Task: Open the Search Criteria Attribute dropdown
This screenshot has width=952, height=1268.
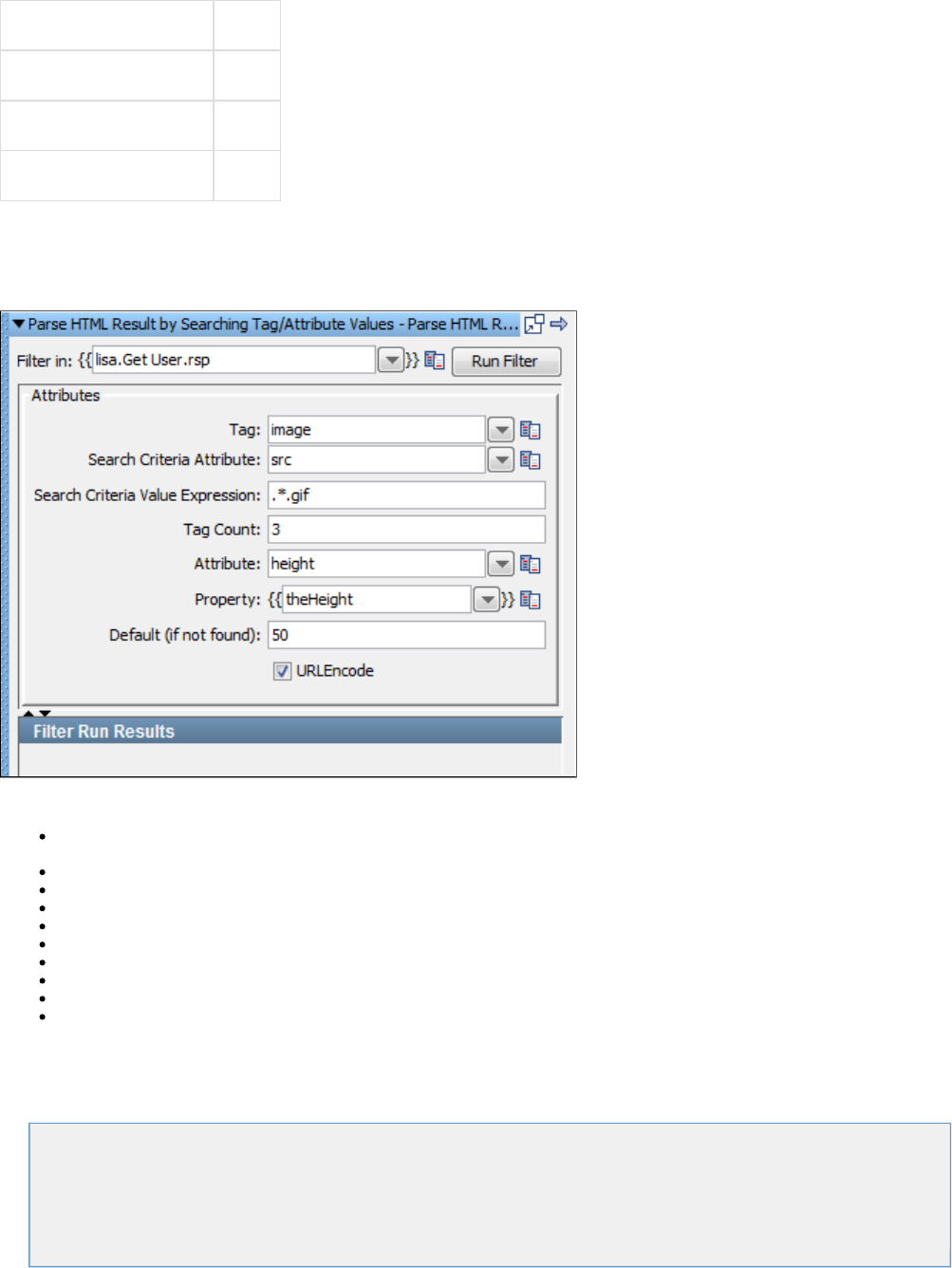Action: (x=501, y=460)
